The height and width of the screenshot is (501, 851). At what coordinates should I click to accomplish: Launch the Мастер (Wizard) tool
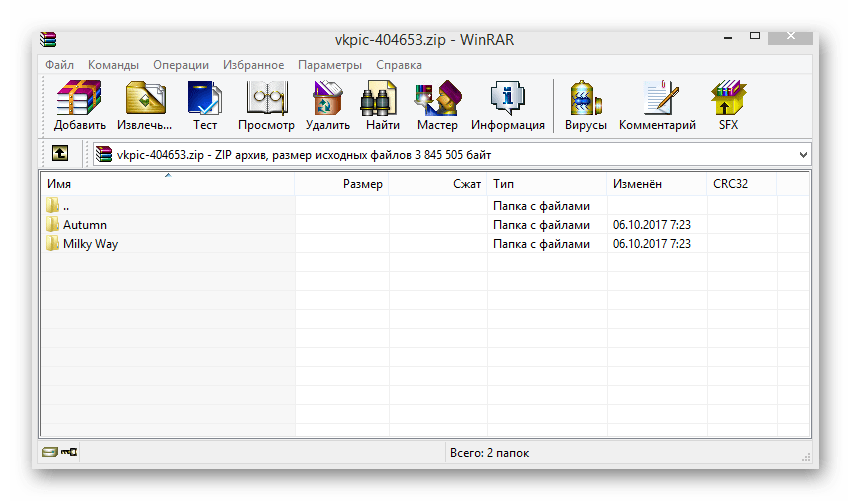coord(437,106)
